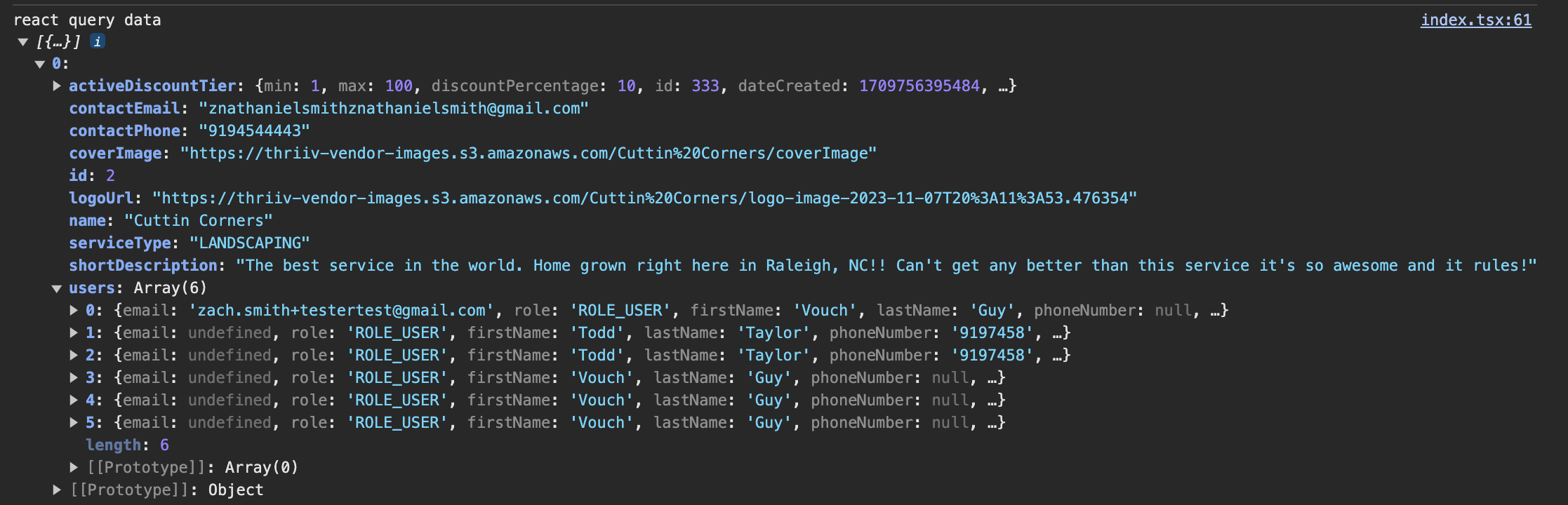Expand users entry 5 arrow
Screen dimensions: 1568x505
point(74,422)
